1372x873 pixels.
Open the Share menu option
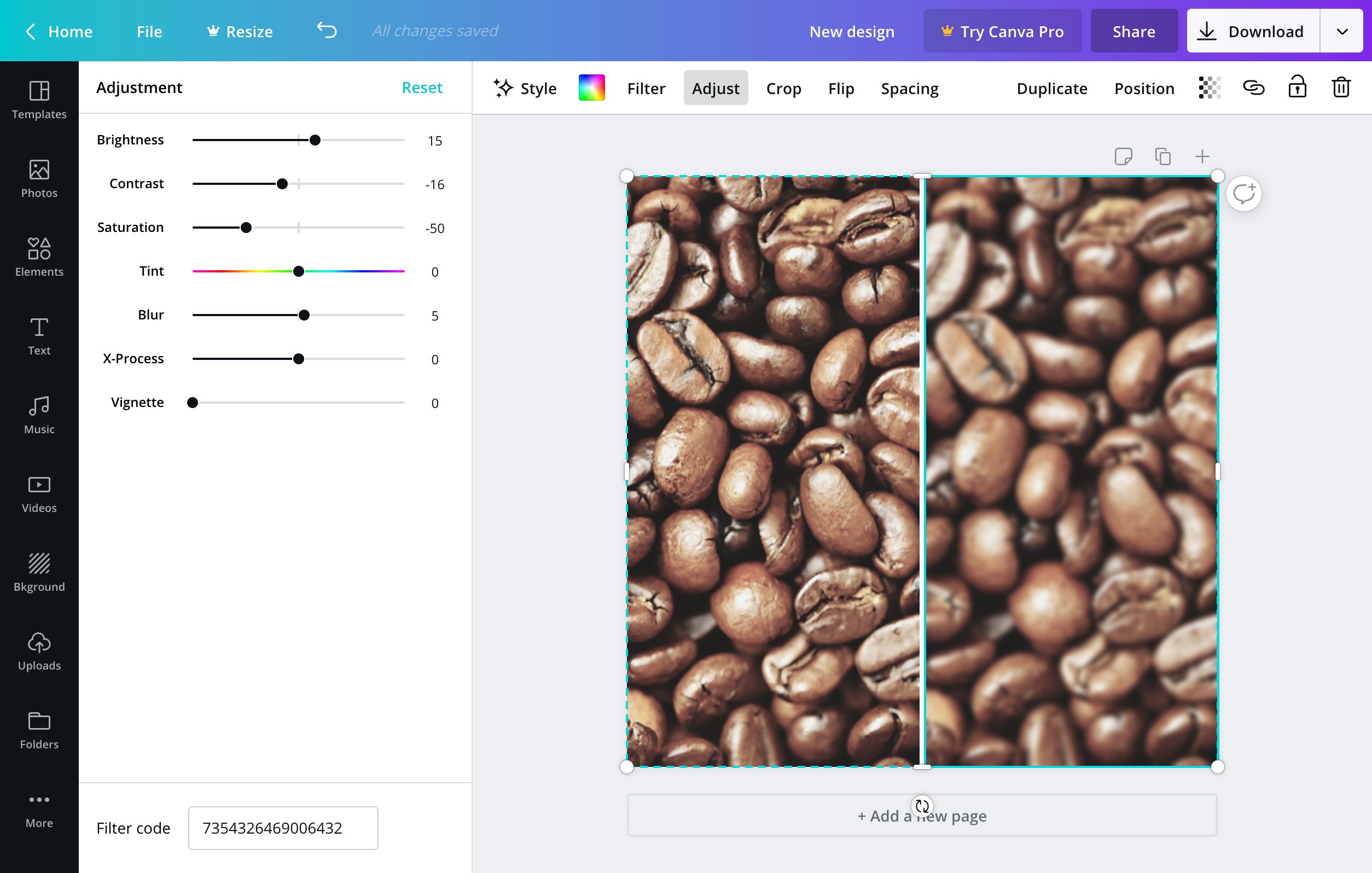1134,30
